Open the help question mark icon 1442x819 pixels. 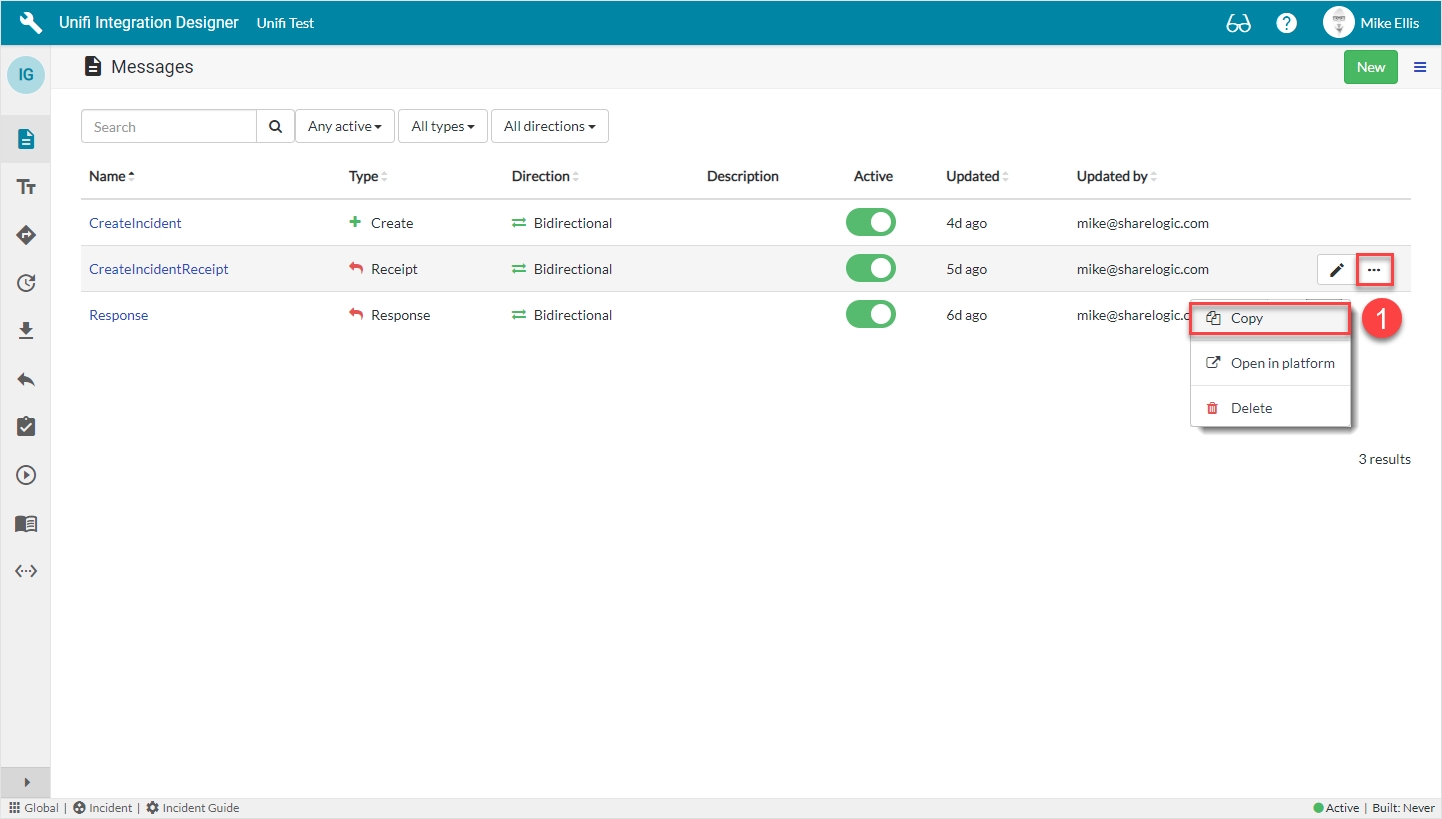1286,23
